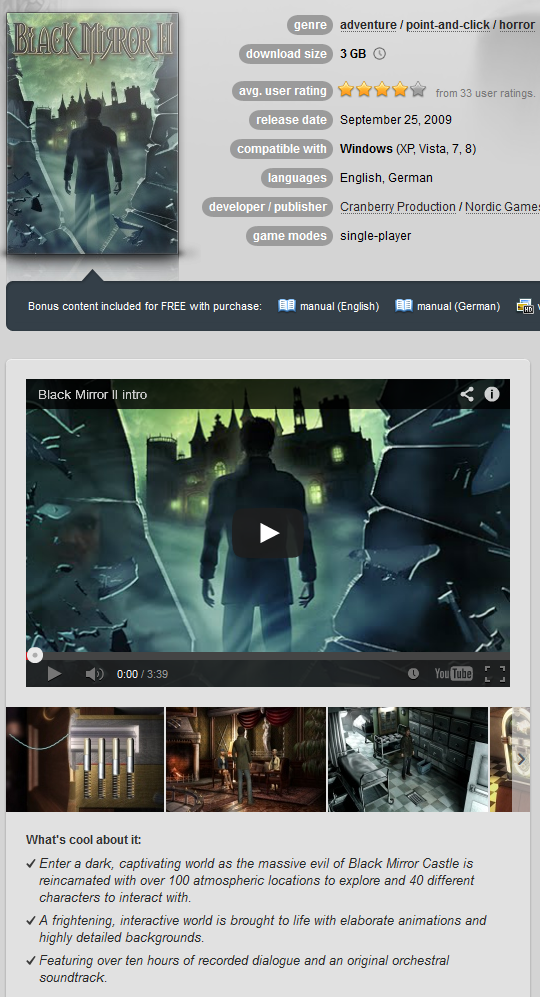
Task: Show next screenshots with right chevron
Action: pyautogui.click(x=521, y=759)
